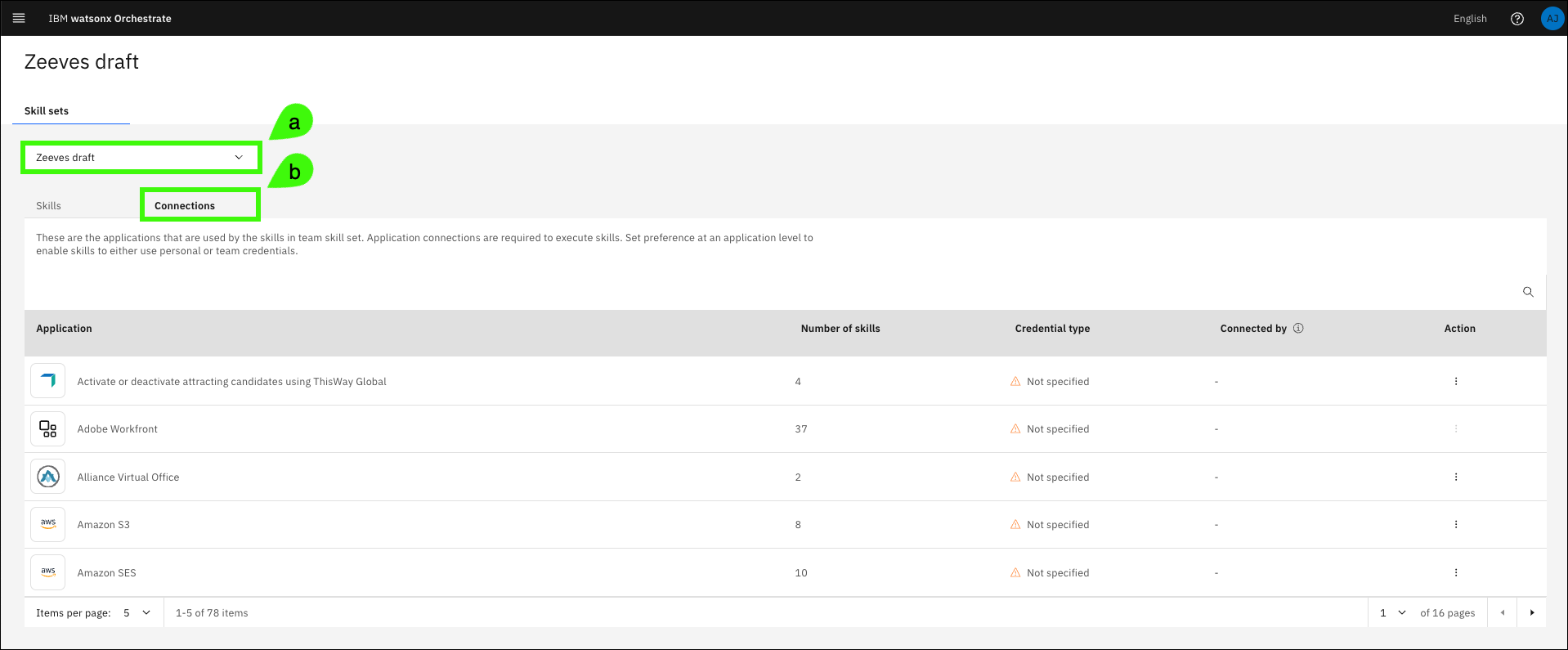This screenshot has height=650, width=1568.
Task: Click the Application column header
Action: pos(64,329)
